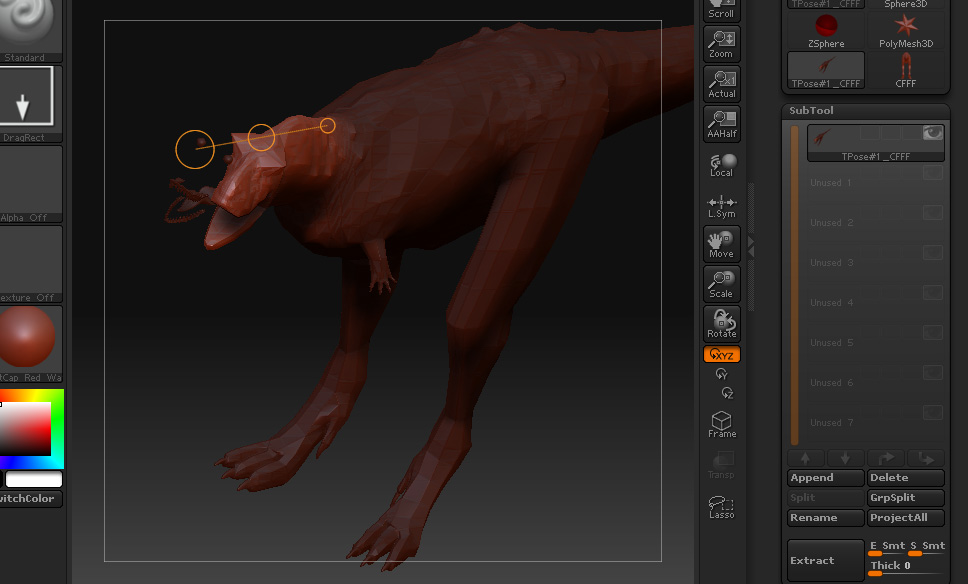This screenshot has width=968, height=584.
Task: Select the Unused 3 subtool slot
Action: 875,263
